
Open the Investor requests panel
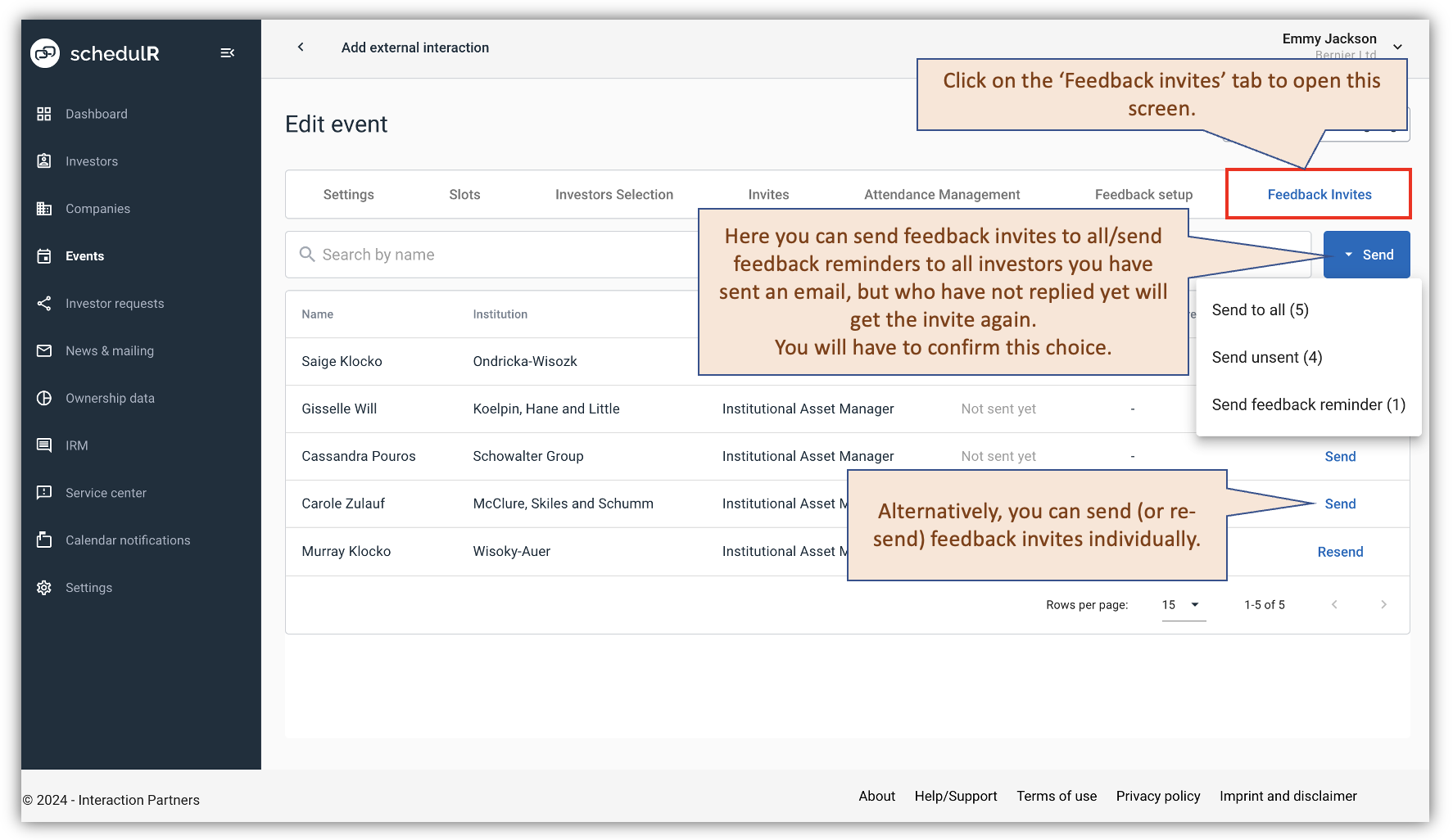[x=114, y=304]
